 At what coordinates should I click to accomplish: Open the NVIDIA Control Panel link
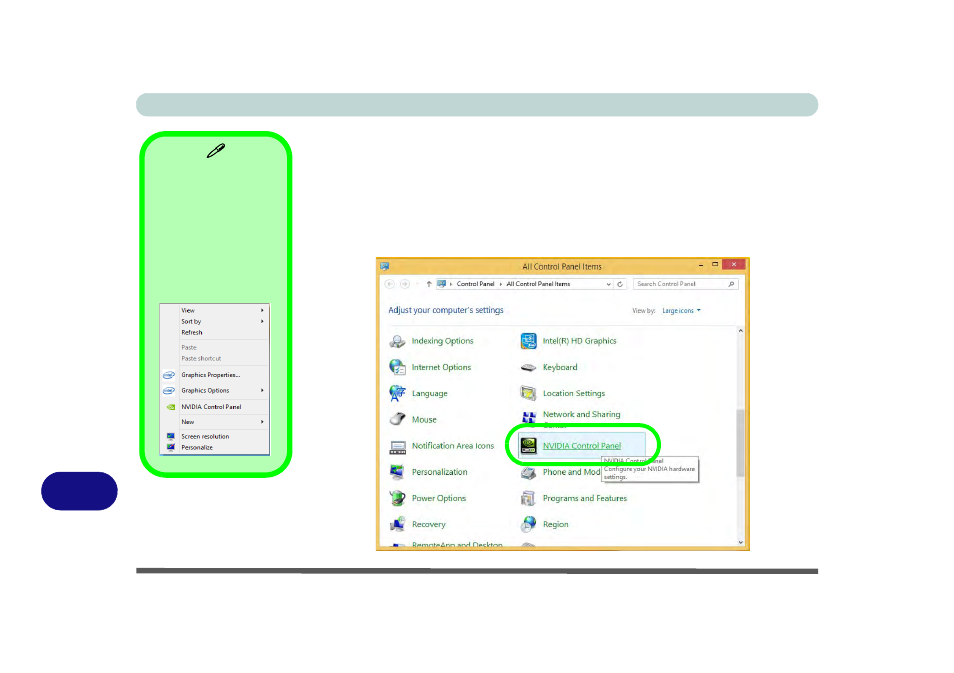click(x=582, y=446)
